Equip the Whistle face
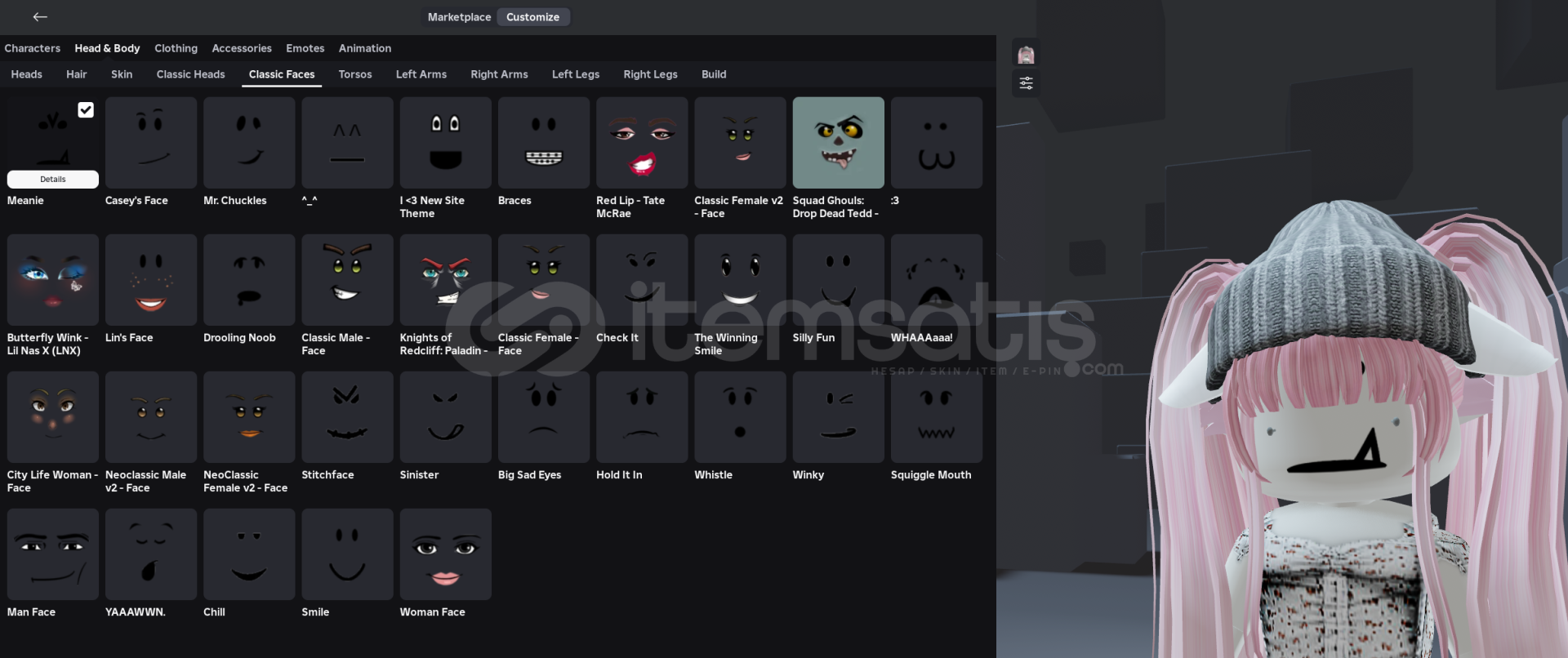The width and height of the screenshot is (1568, 658). (740, 417)
